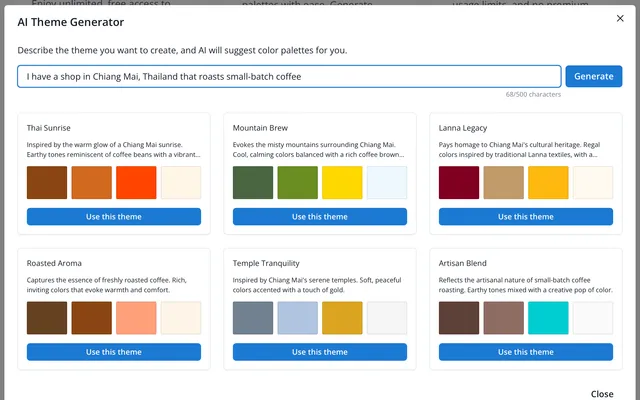Image resolution: width=640 pixels, height=400 pixels.
Task: Pick Mountain Brew yellow swatch
Action: tap(342, 182)
